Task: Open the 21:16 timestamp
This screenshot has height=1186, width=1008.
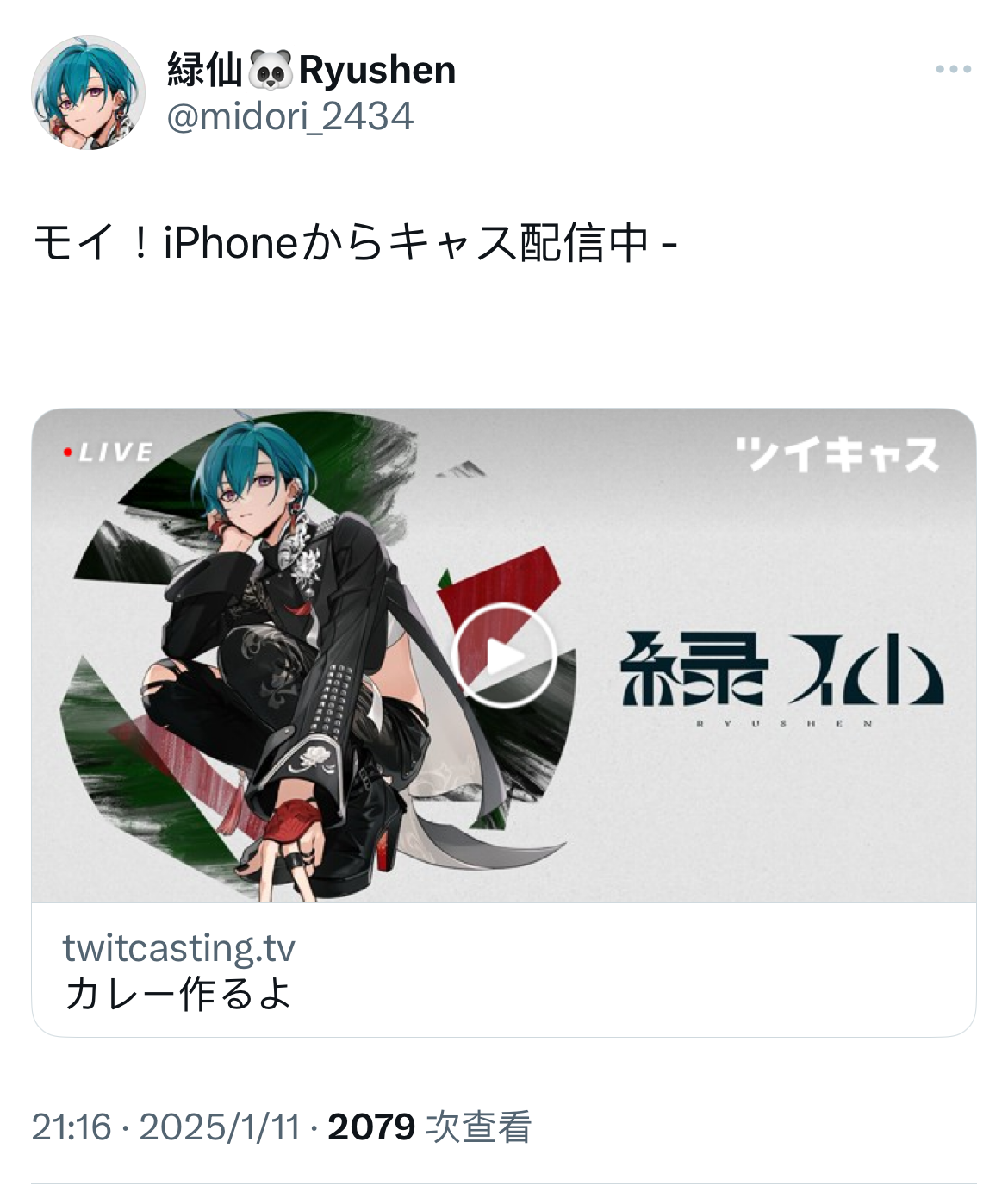Action: (72, 1127)
